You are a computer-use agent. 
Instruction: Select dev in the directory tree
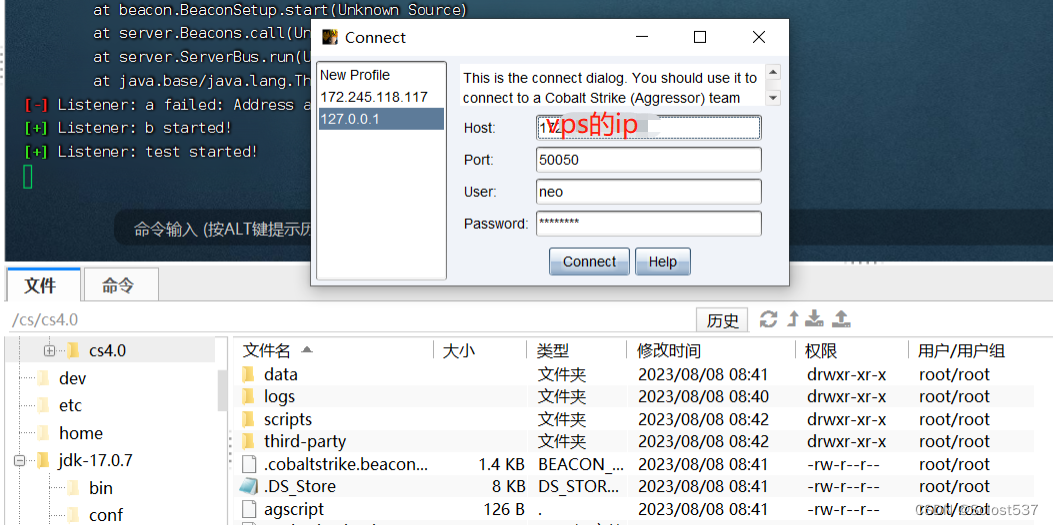click(73, 379)
